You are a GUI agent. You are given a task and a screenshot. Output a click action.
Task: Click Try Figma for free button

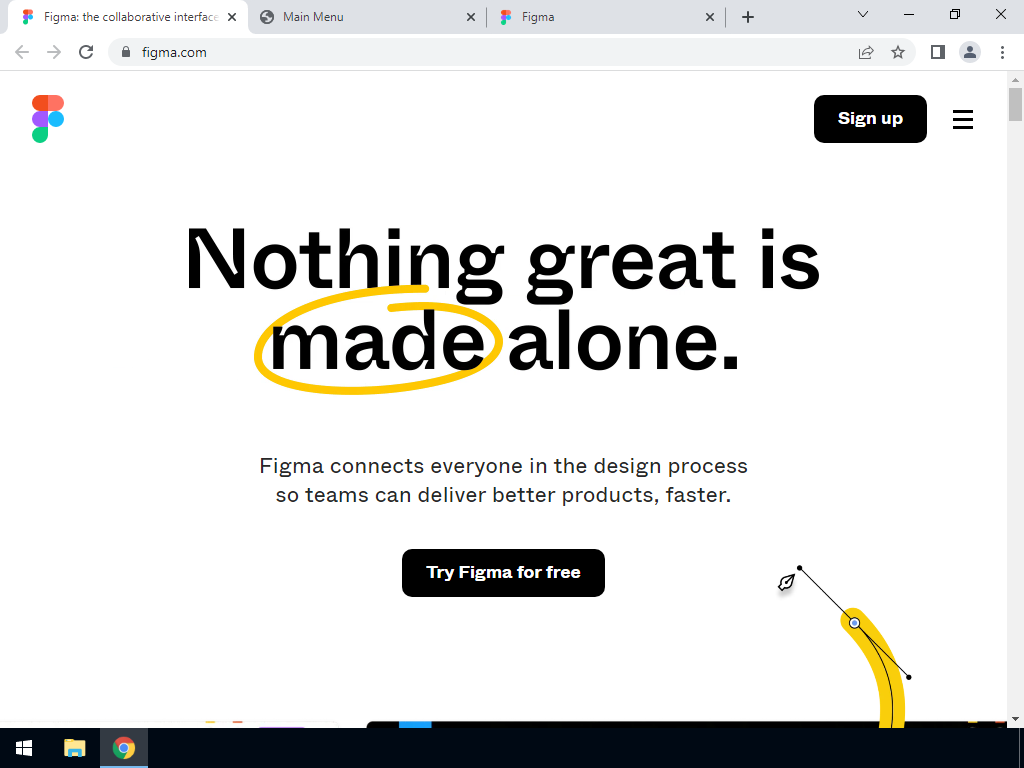[x=503, y=573]
